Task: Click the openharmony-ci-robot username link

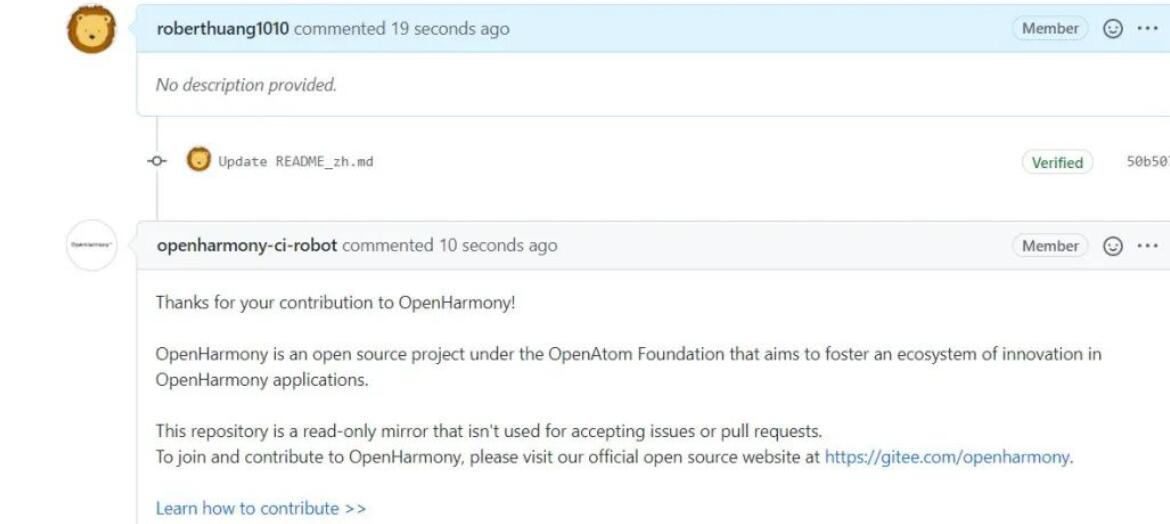Action: tap(247, 245)
